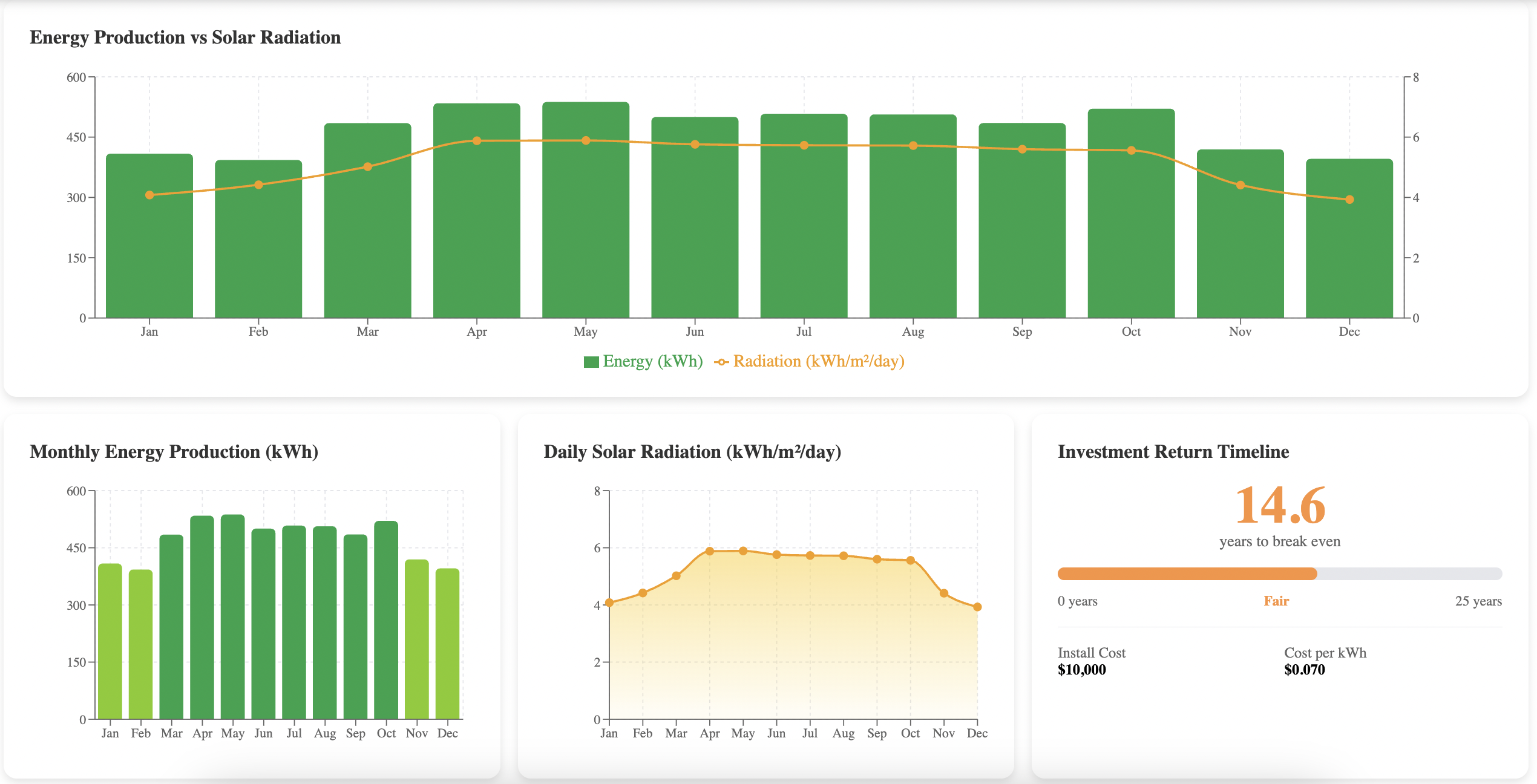This screenshot has height=784, width=1537.
Task: Click the Investment Return Timeline heading
Action: (1173, 452)
